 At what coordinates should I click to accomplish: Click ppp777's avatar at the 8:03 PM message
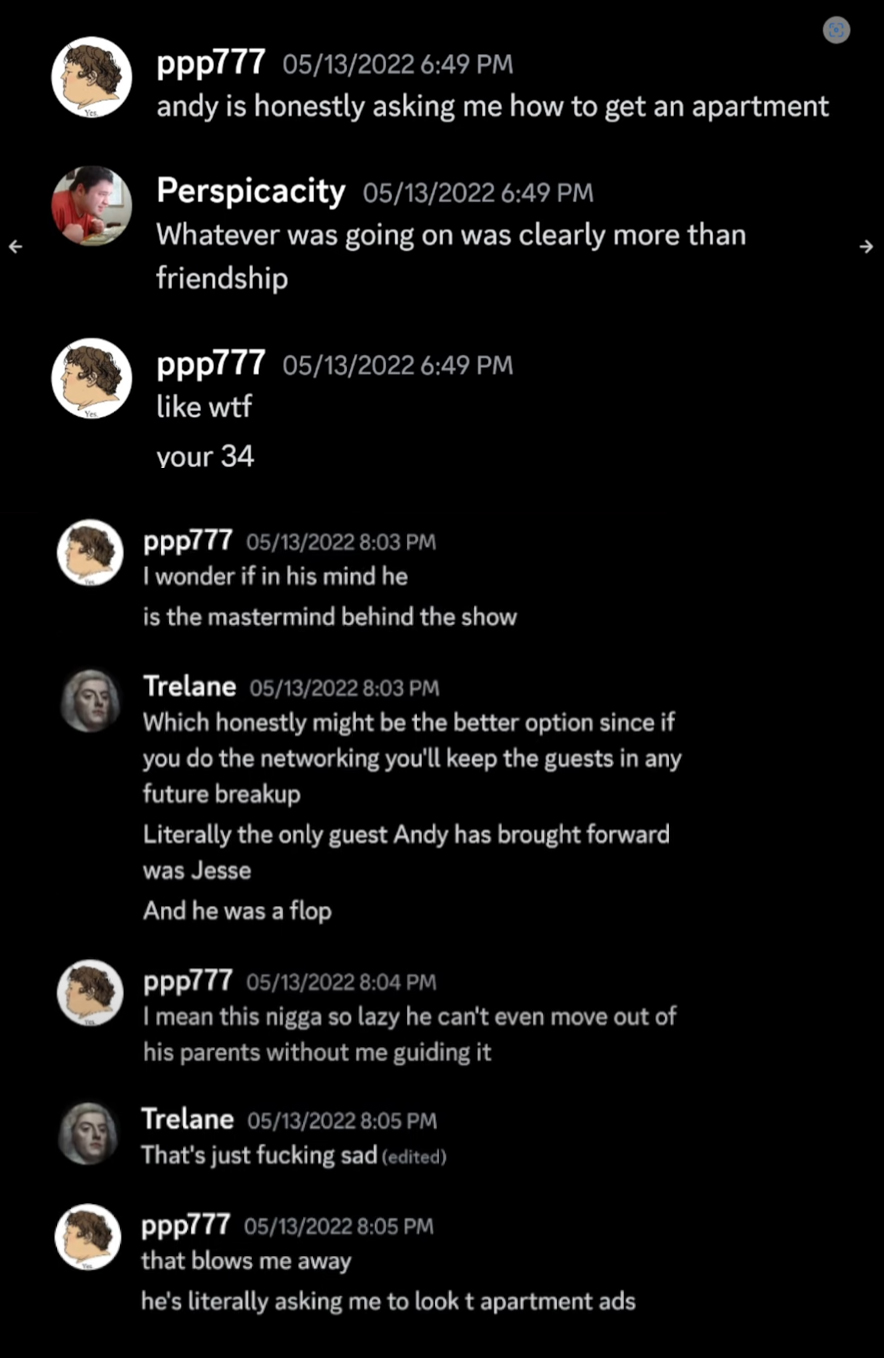pos(90,552)
